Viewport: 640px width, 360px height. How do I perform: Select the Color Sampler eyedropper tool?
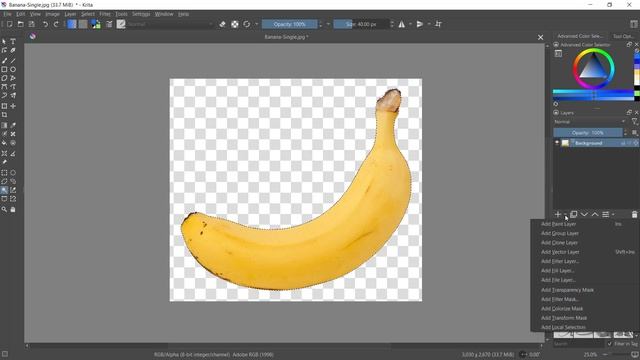[13, 125]
